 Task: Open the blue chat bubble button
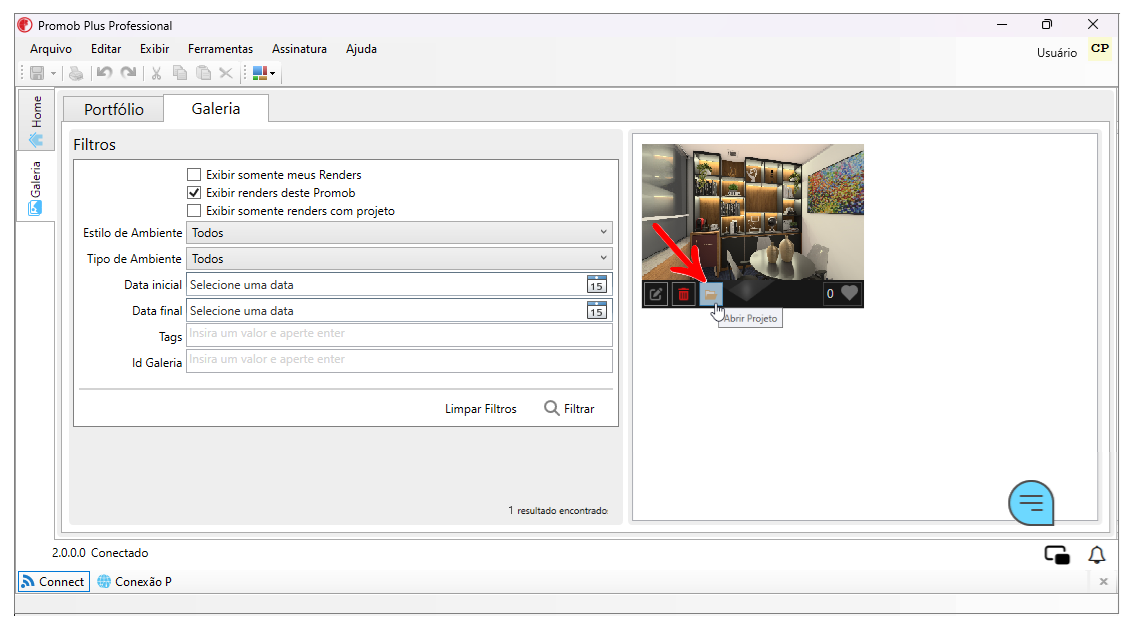coord(1031,503)
